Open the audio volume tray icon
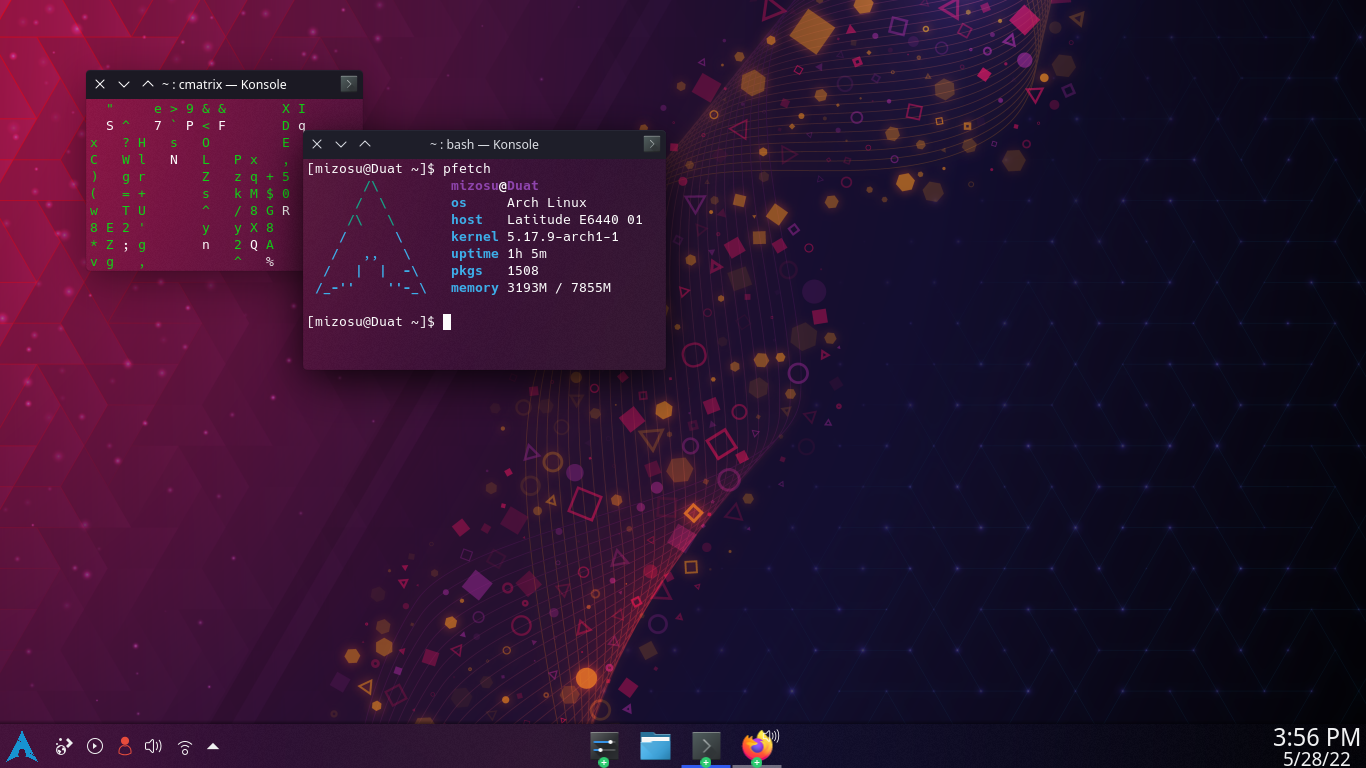 (x=153, y=746)
